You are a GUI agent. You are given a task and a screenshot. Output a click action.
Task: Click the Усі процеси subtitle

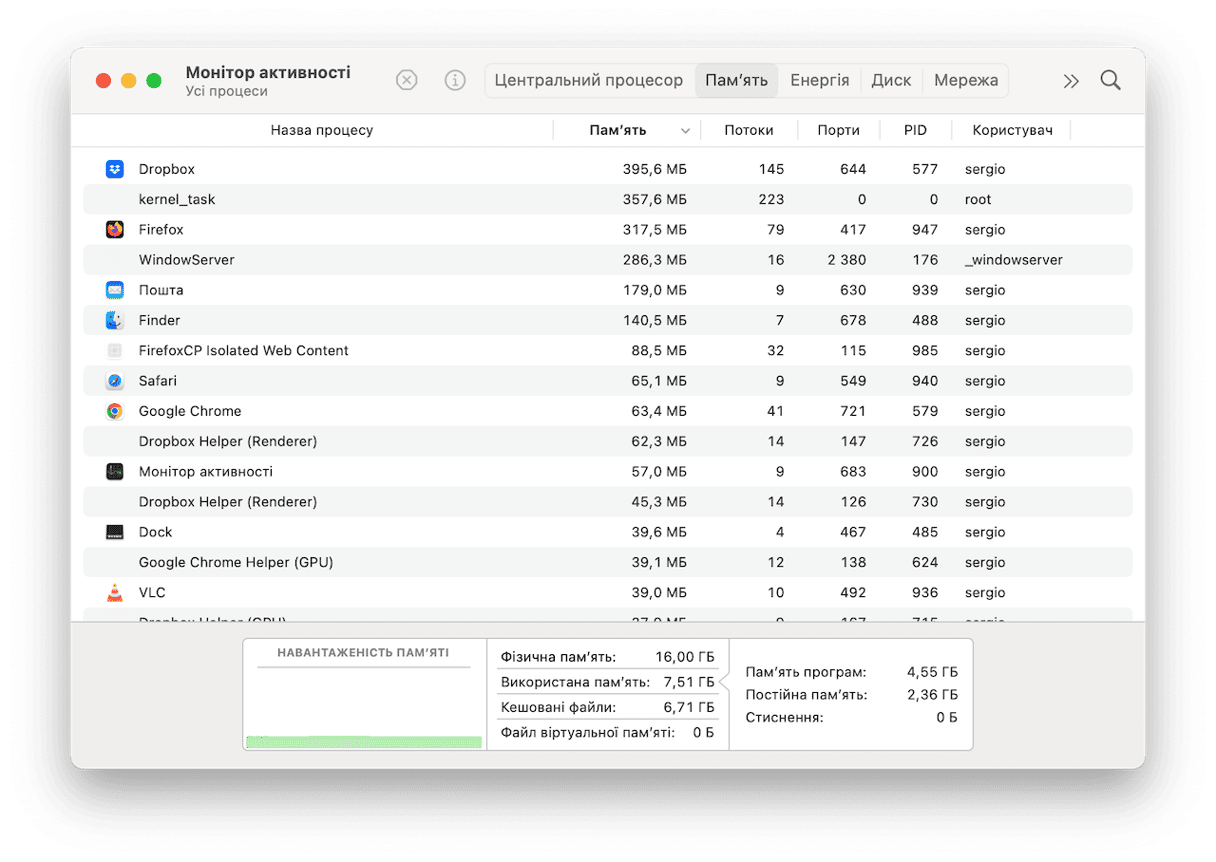pos(226,91)
